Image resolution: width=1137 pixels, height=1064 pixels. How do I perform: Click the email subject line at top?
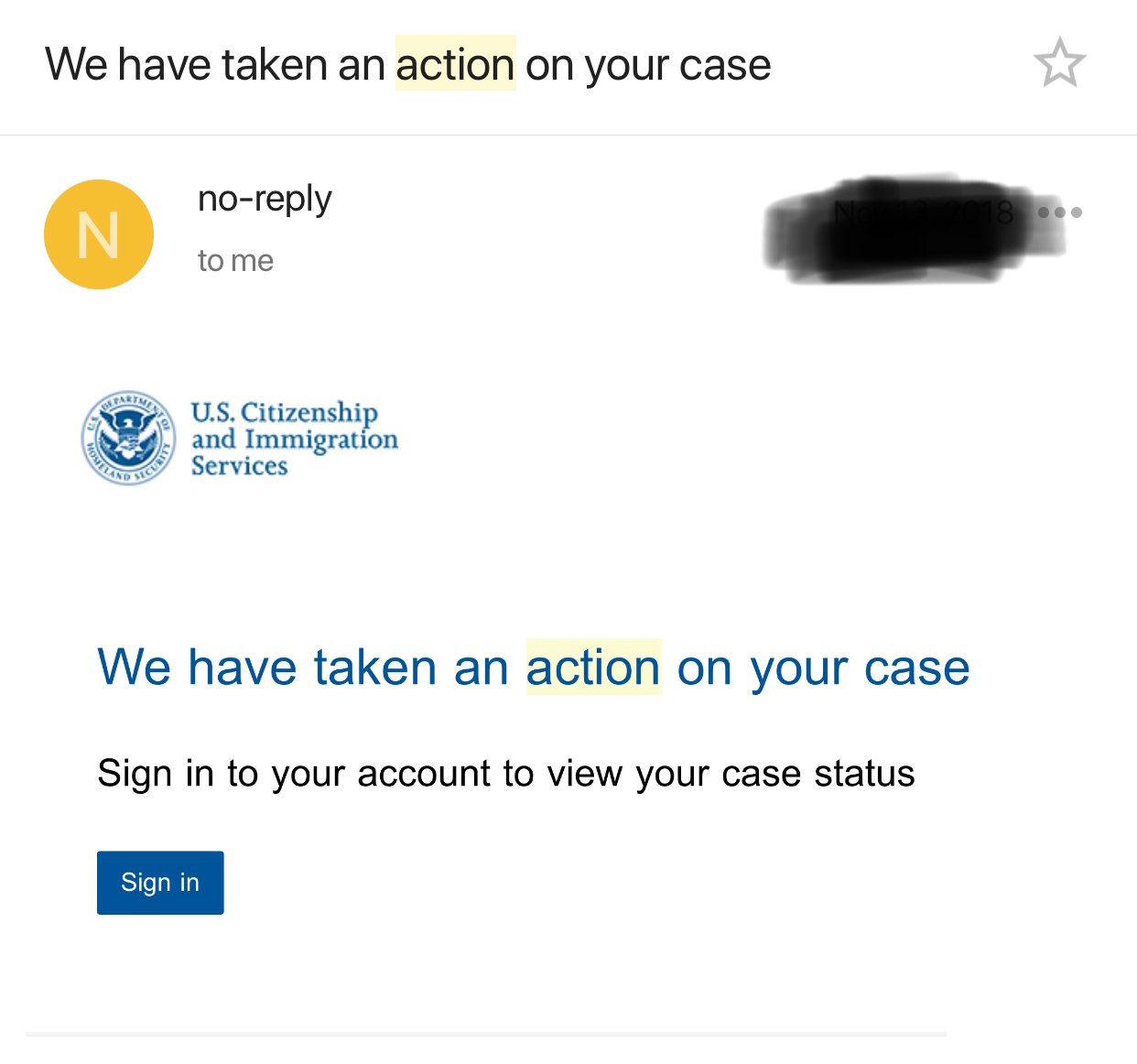407,65
